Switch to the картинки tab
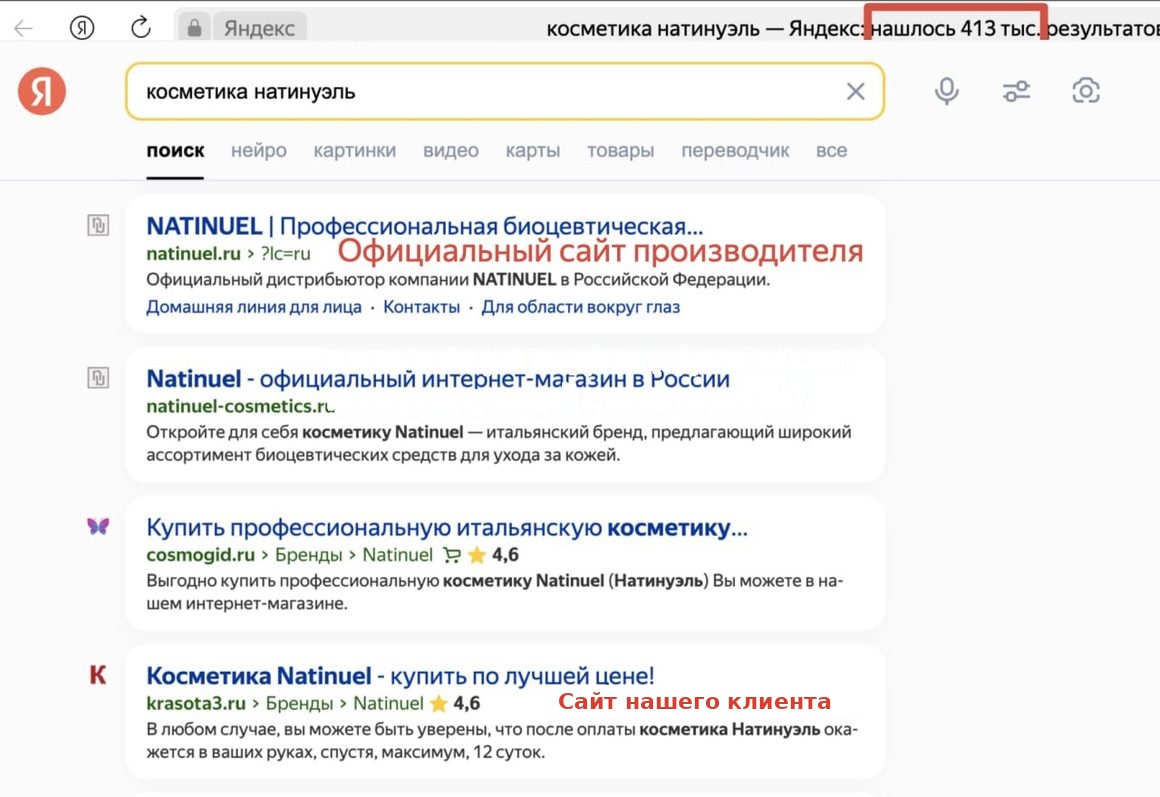The width and height of the screenshot is (1160, 797). tap(355, 151)
